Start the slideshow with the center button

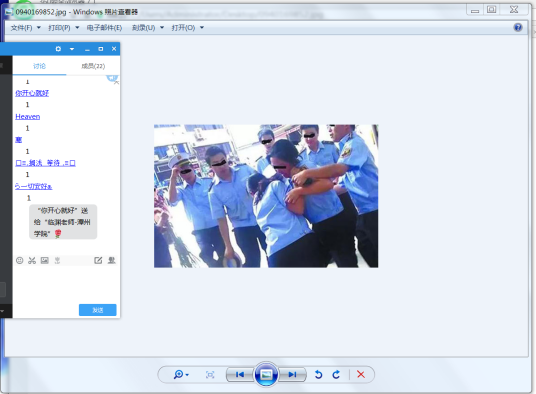click(x=266, y=375)
